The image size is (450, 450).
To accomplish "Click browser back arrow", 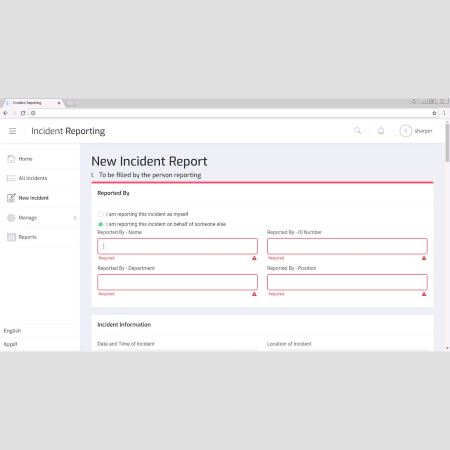I will 6,113.
